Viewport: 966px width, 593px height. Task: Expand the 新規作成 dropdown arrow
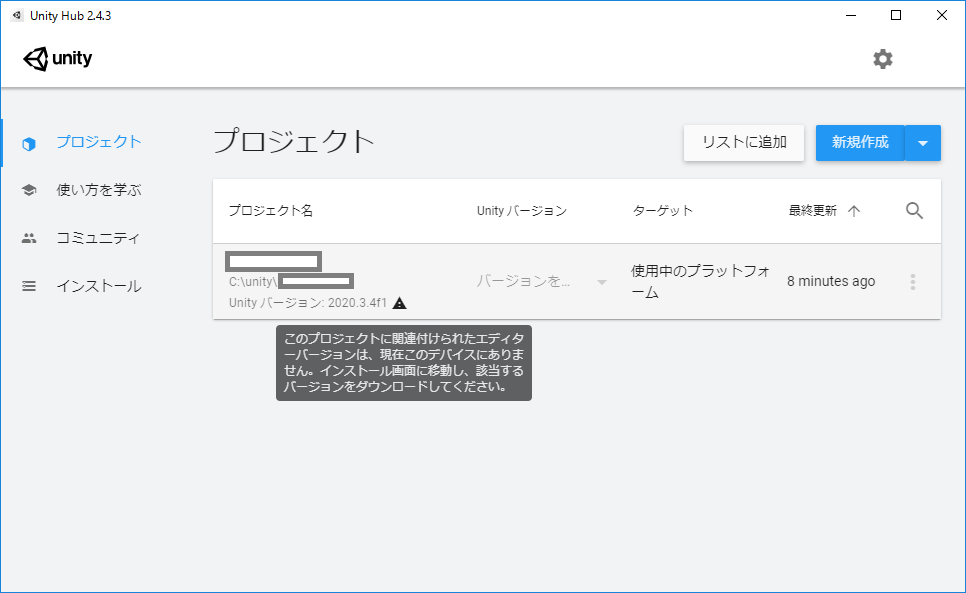pos(923,143)
